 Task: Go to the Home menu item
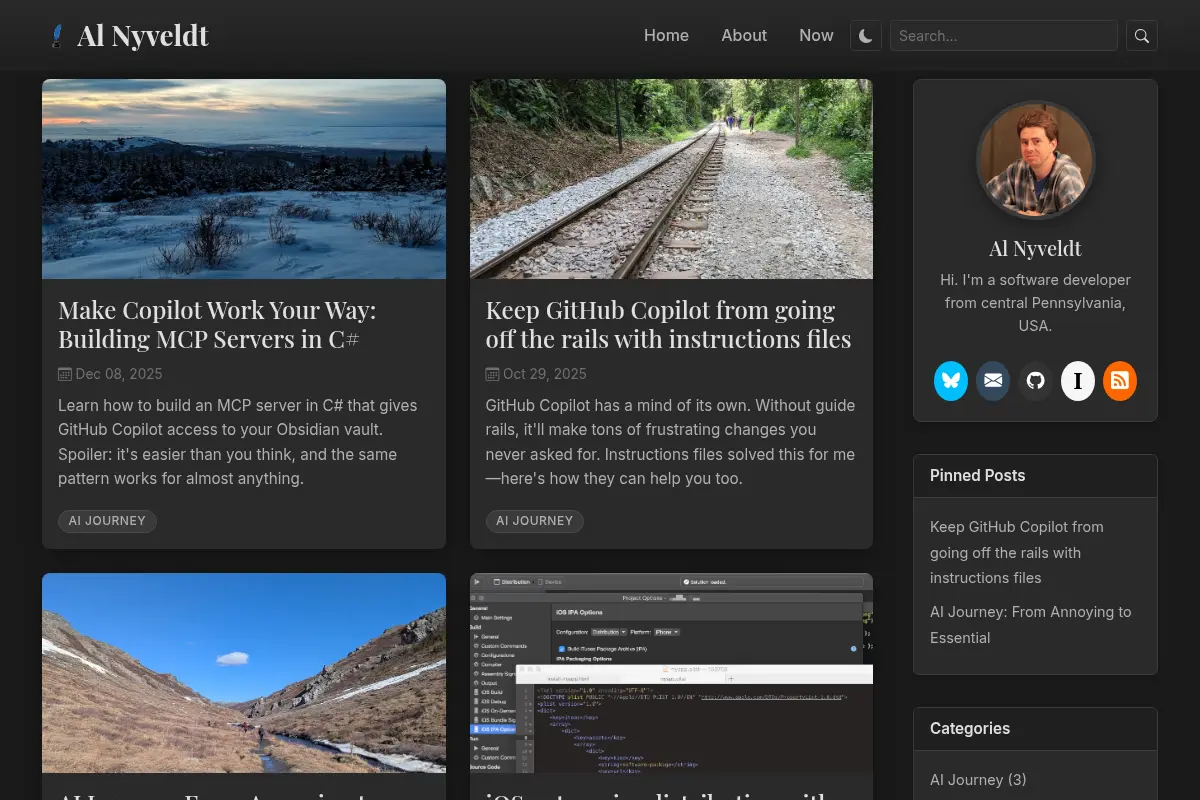pyautogui.click(x=666, y=35)
